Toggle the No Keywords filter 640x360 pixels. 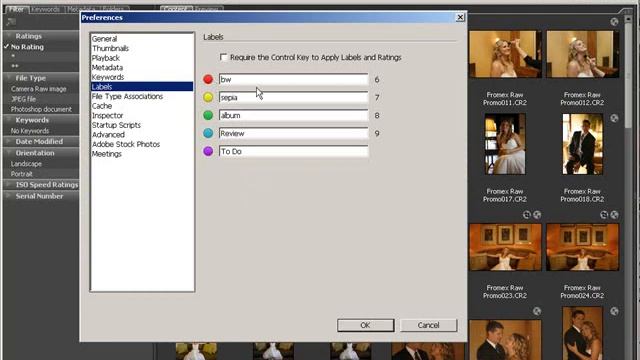tap(30, 131)
